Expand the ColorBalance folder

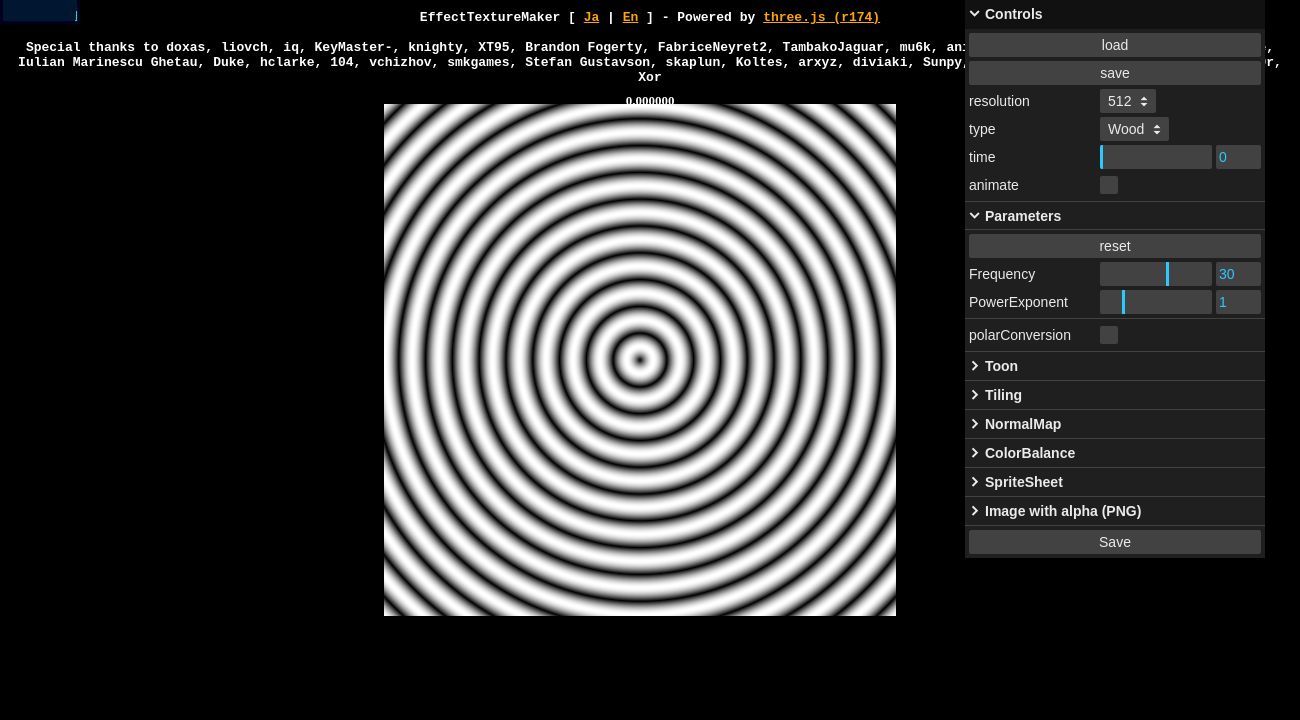tap(1029, 453)
